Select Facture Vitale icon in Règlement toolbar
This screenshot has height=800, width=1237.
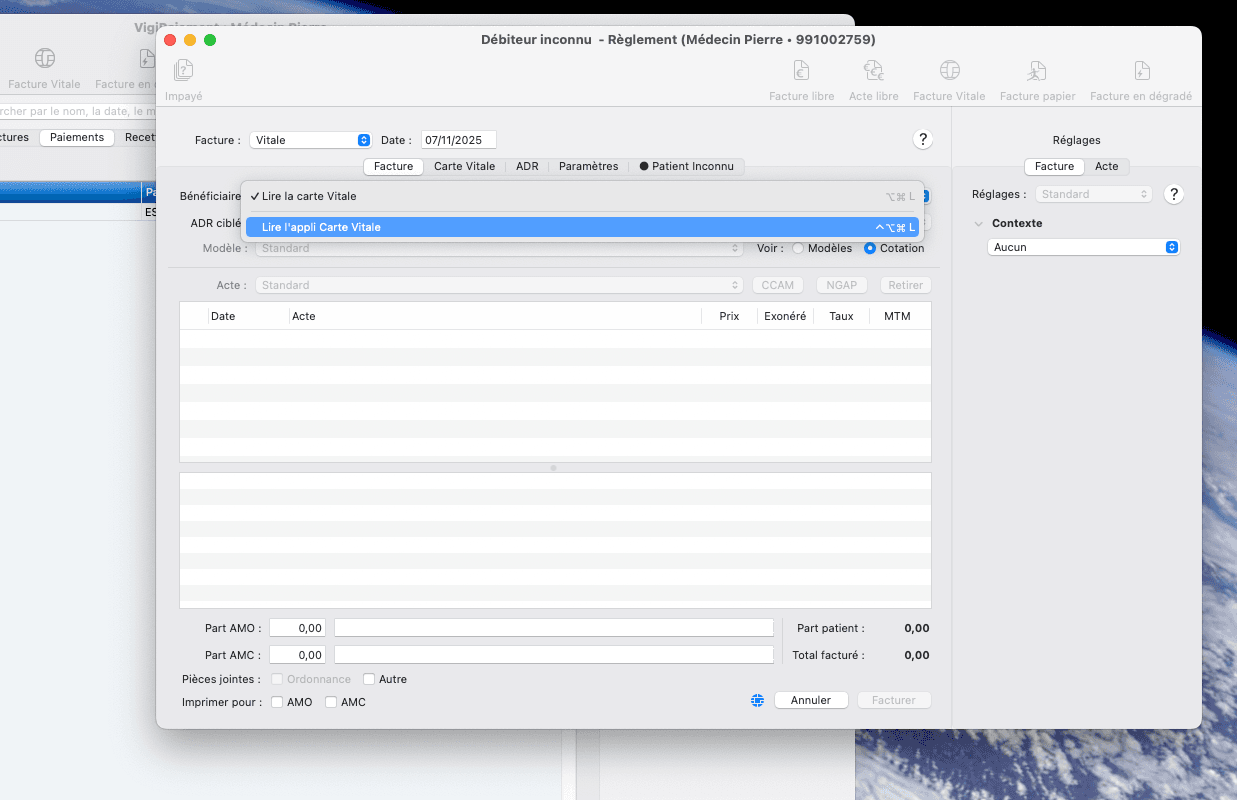click(x=949, y=71)
